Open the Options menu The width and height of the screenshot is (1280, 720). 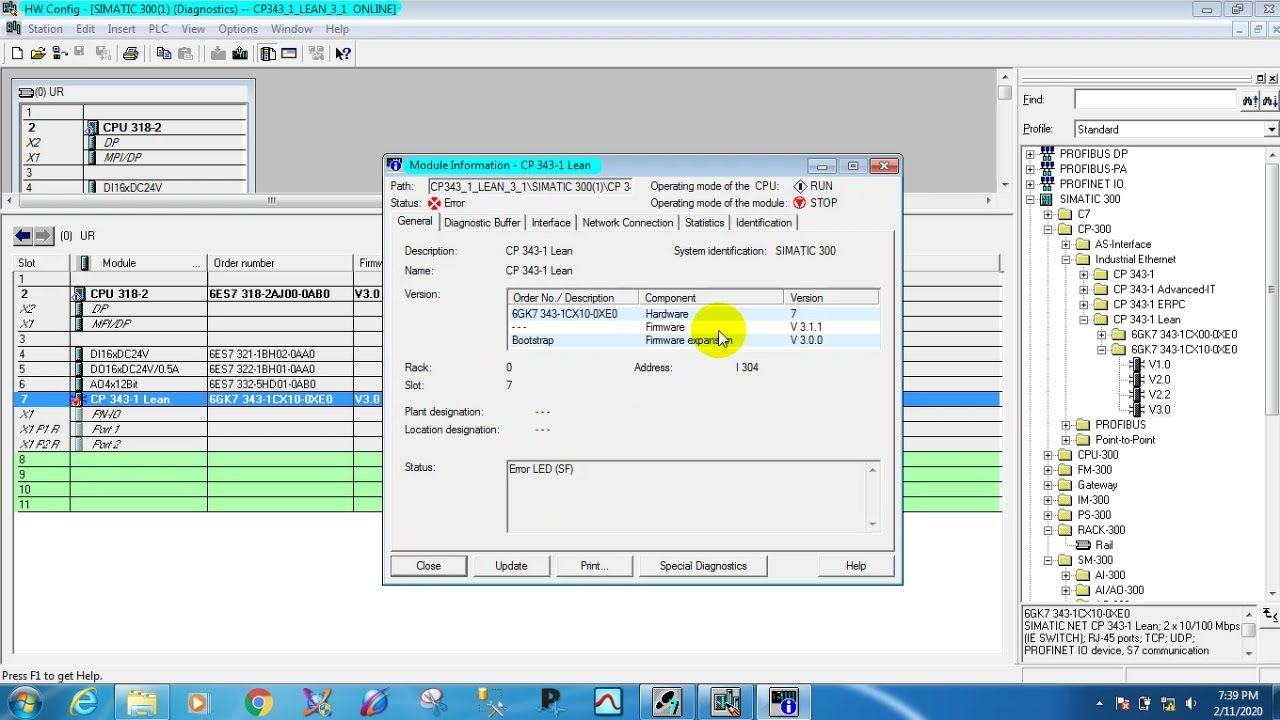click(x=238, y=29)
